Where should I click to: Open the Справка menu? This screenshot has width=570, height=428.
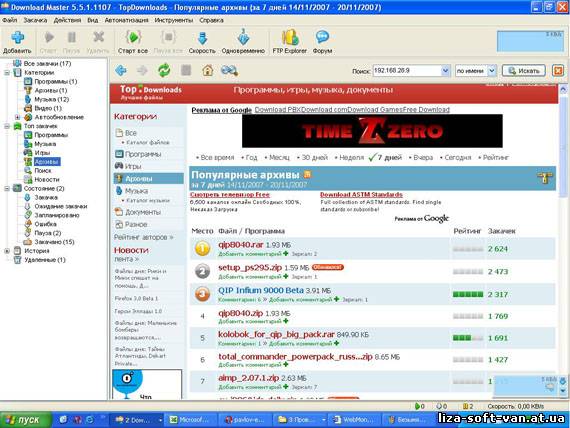pyautogui.click(x=211, y=20)
